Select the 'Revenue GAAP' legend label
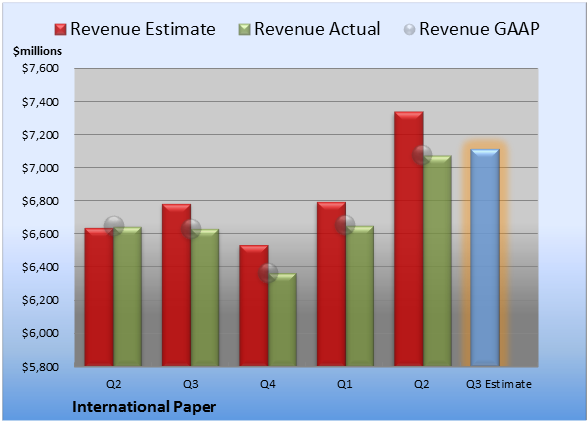 pos(479,29)
